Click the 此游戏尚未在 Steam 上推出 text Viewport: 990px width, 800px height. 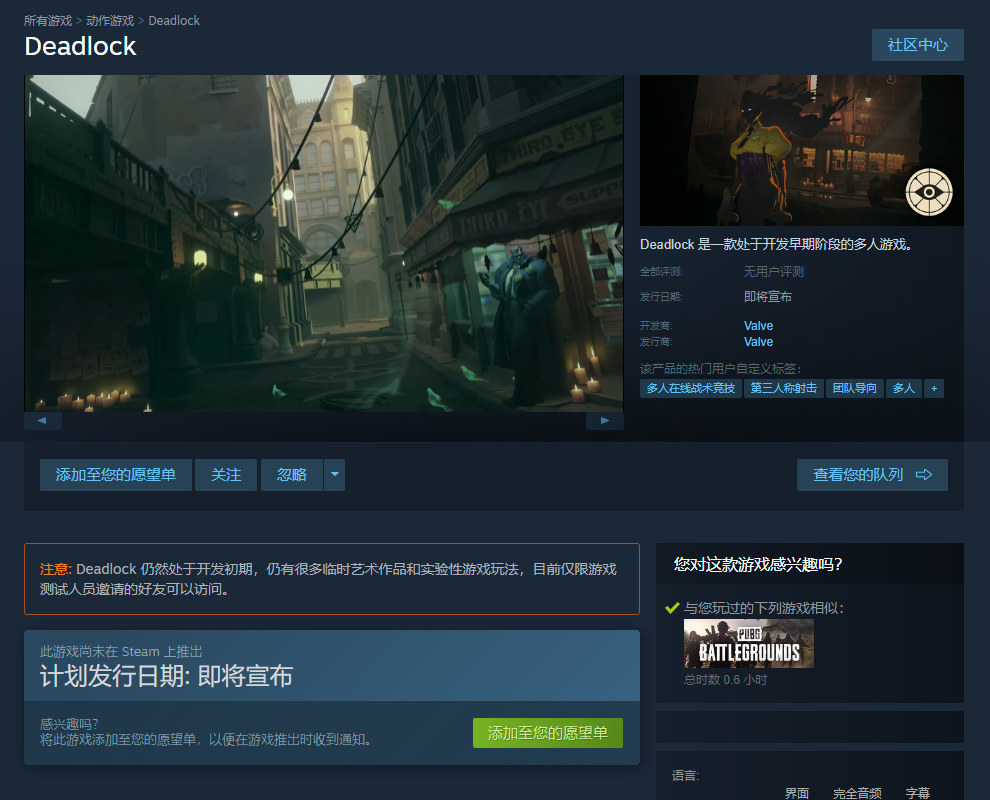pyautogui.click(x=121, y=652)
